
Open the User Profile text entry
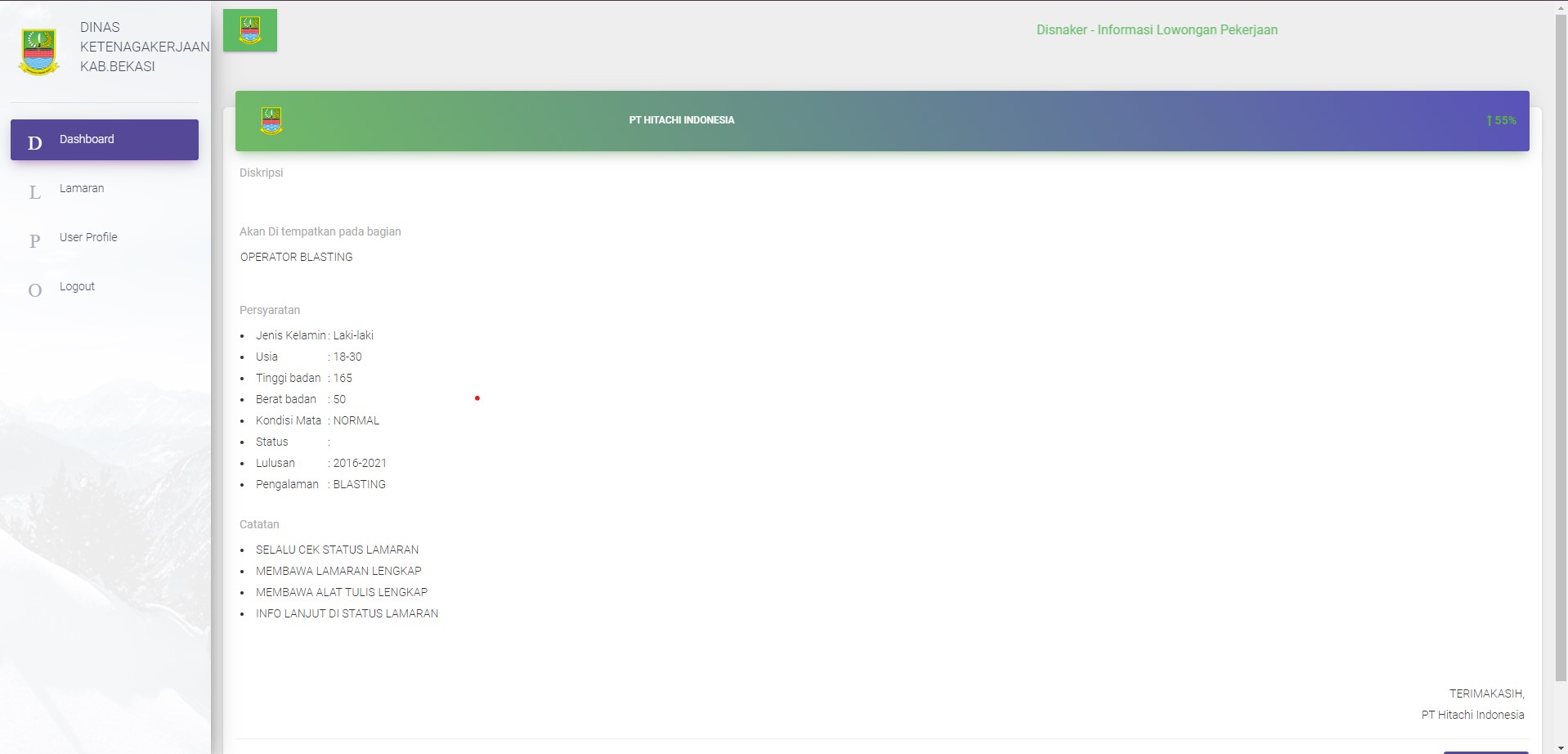point(88,237)
